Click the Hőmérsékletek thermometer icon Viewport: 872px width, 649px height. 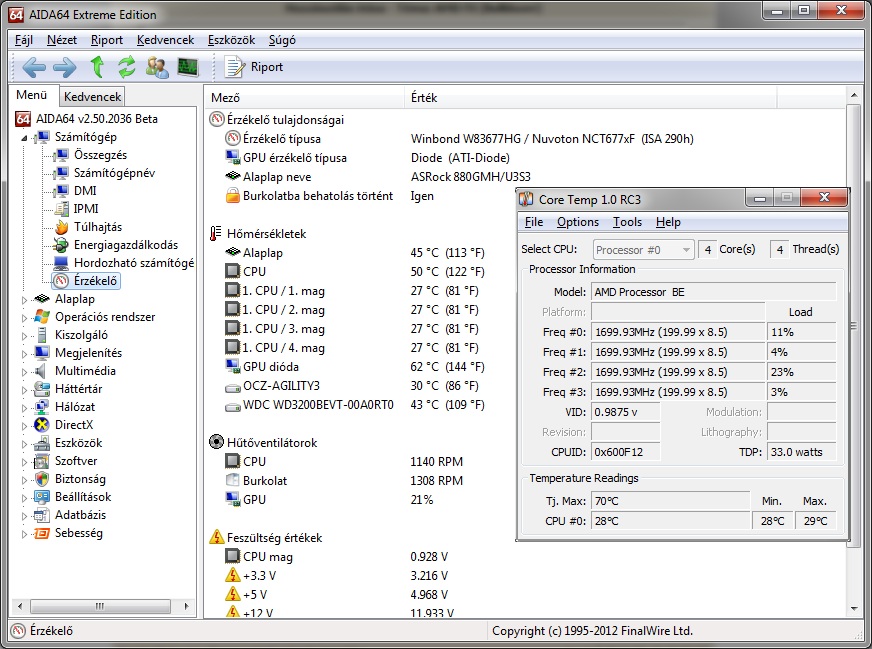tap(216, 234)
